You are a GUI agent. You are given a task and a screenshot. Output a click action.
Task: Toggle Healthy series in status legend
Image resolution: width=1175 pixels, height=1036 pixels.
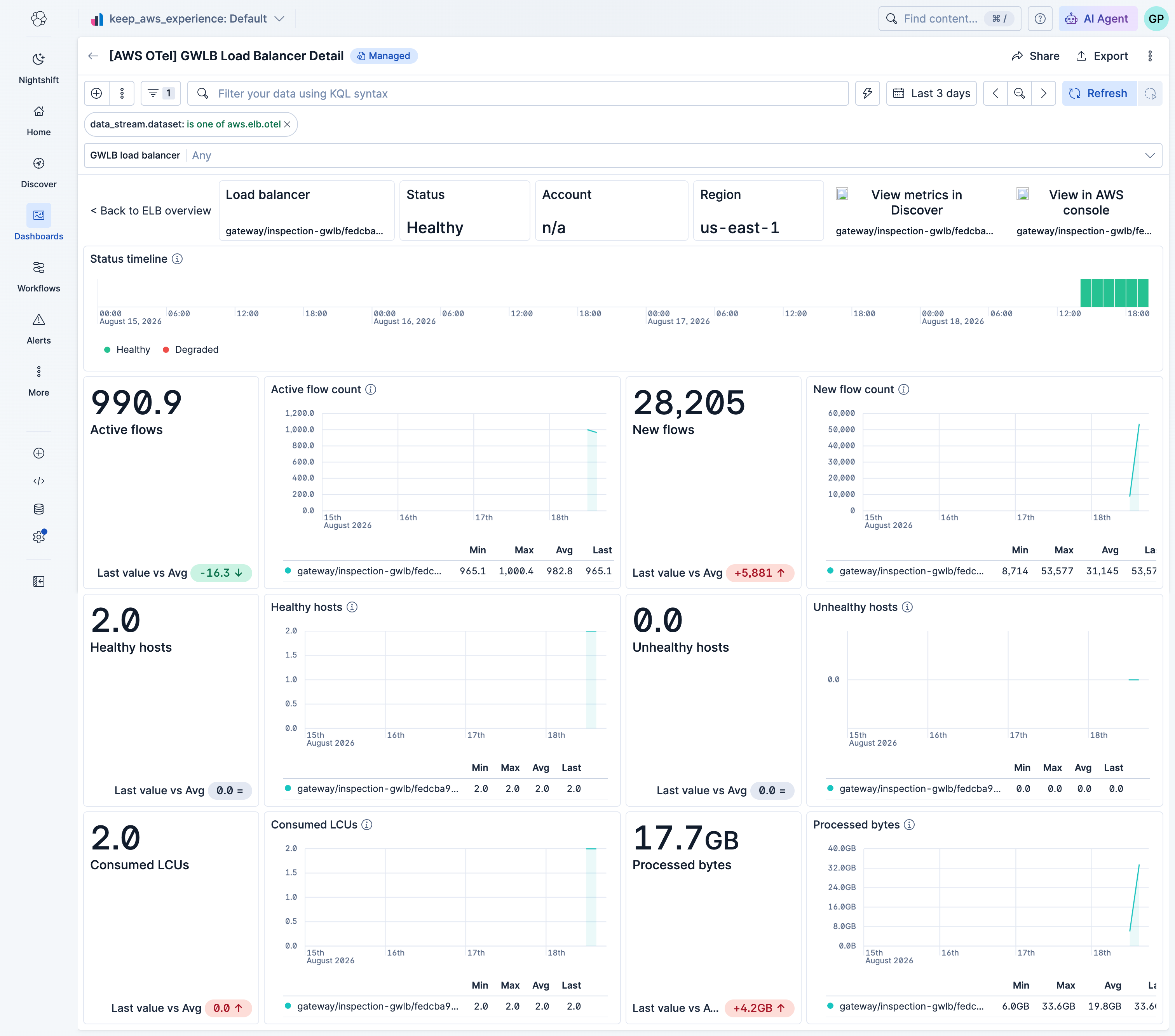tap(127, 350)
